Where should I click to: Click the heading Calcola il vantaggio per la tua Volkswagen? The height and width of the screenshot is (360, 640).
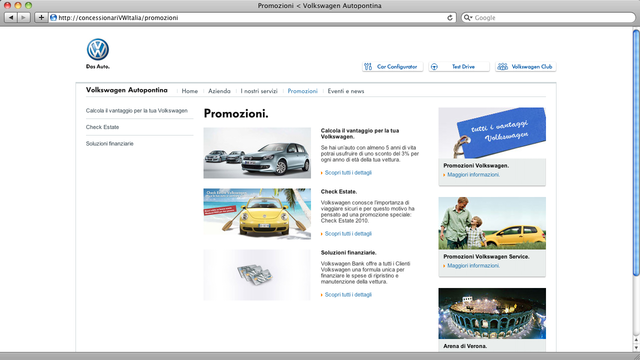point(360,133)
